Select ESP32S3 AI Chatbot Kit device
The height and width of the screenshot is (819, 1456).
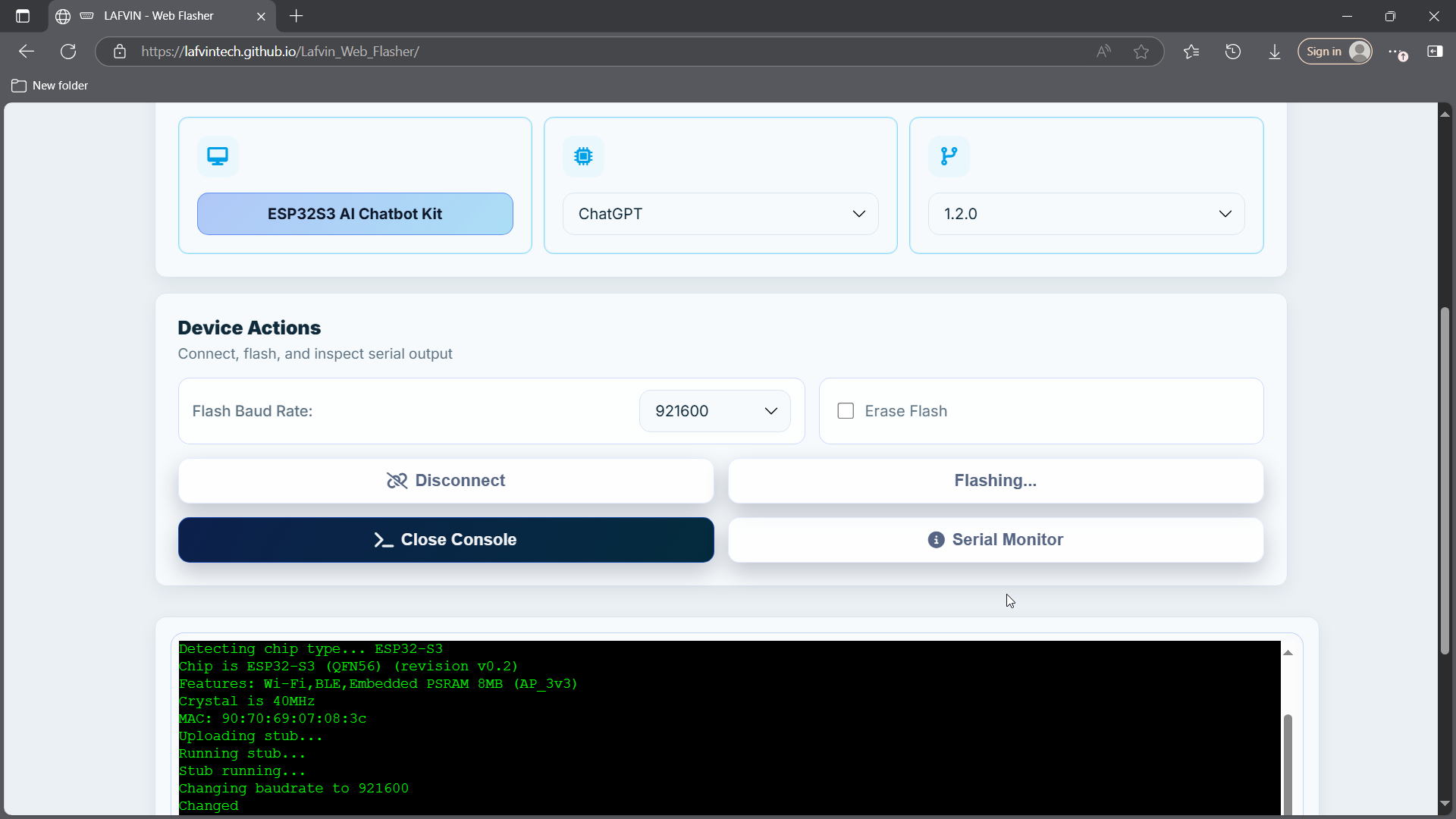click(x=355, y=214)
